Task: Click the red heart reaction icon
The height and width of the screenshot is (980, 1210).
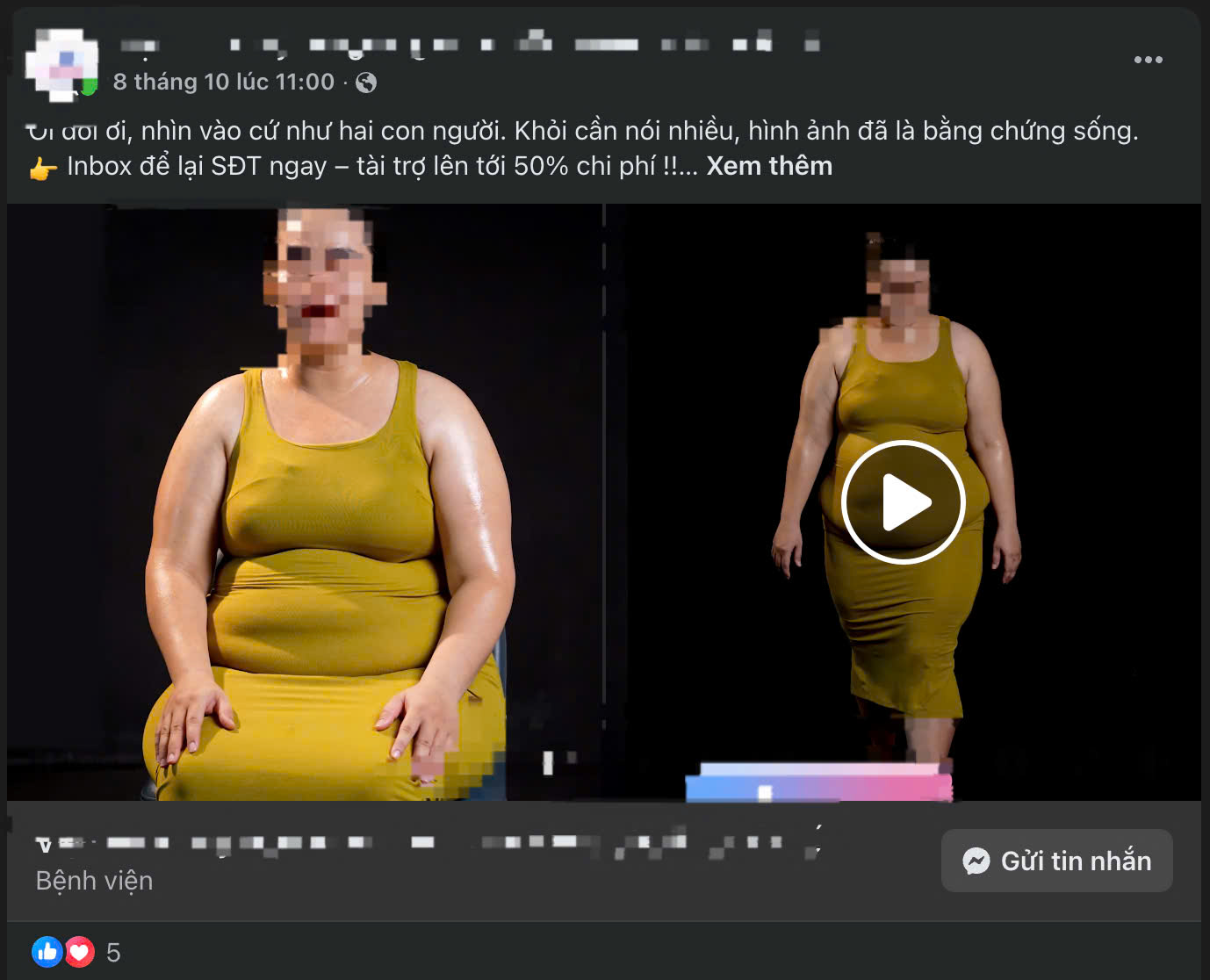Action: (x=80, y=952)
